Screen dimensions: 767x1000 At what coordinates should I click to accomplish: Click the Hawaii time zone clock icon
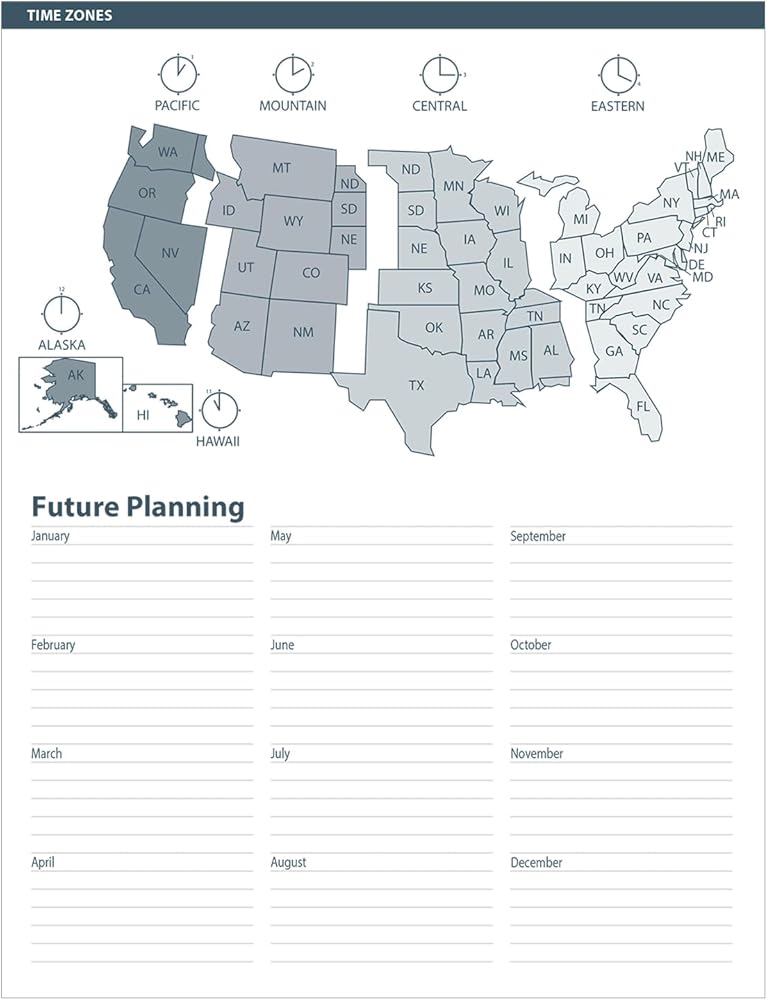219,410
